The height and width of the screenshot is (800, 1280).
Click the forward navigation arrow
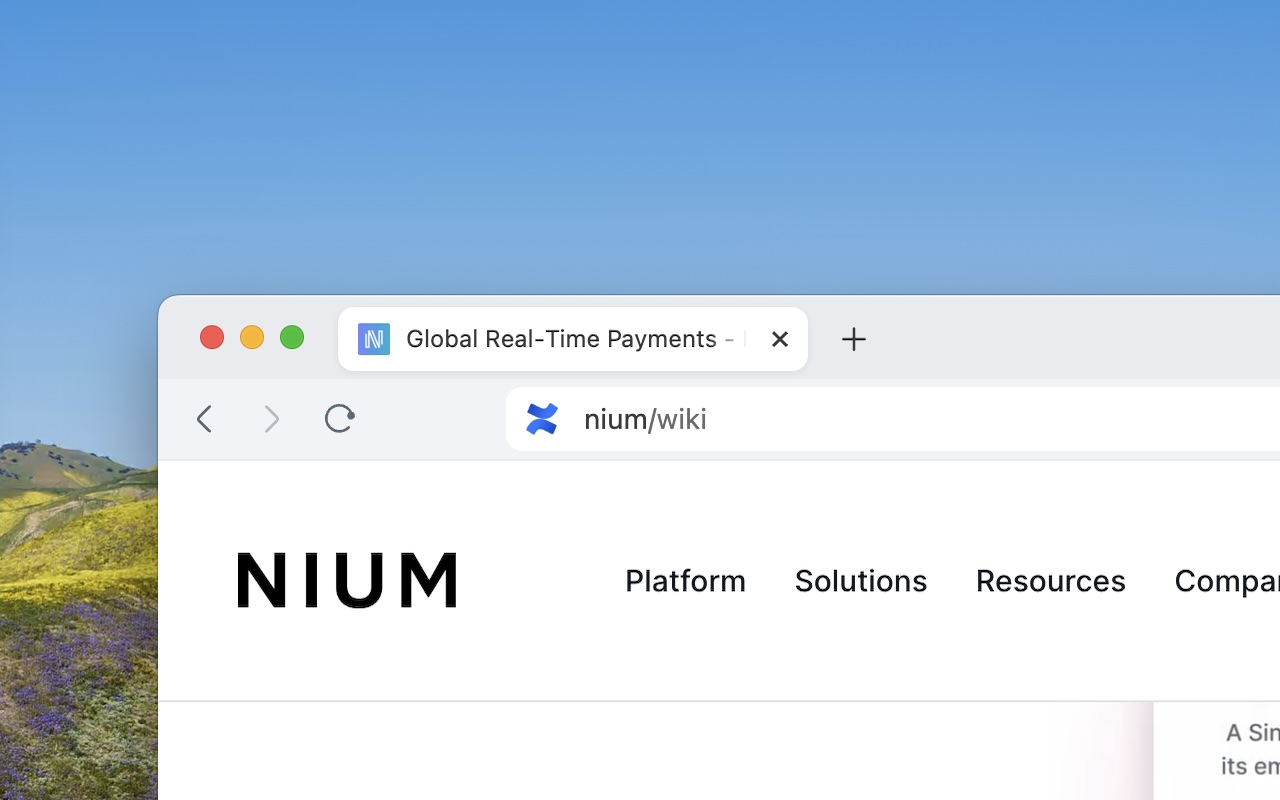click(x=272, y=419)
